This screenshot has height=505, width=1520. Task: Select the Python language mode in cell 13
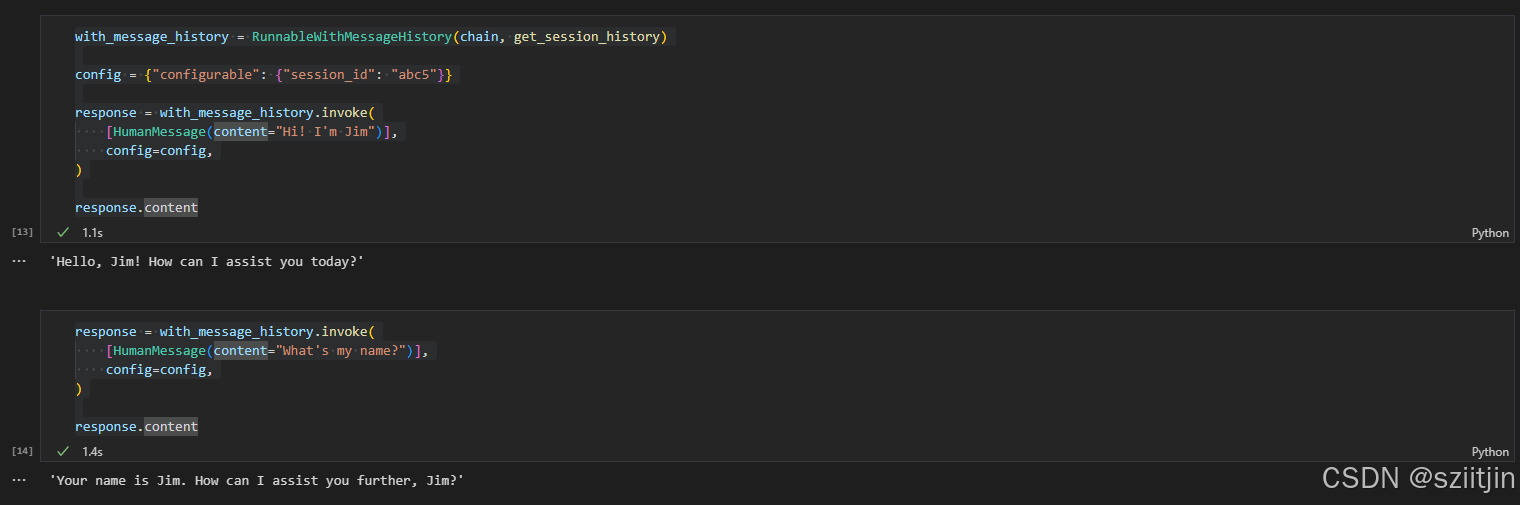(1489, 233)
